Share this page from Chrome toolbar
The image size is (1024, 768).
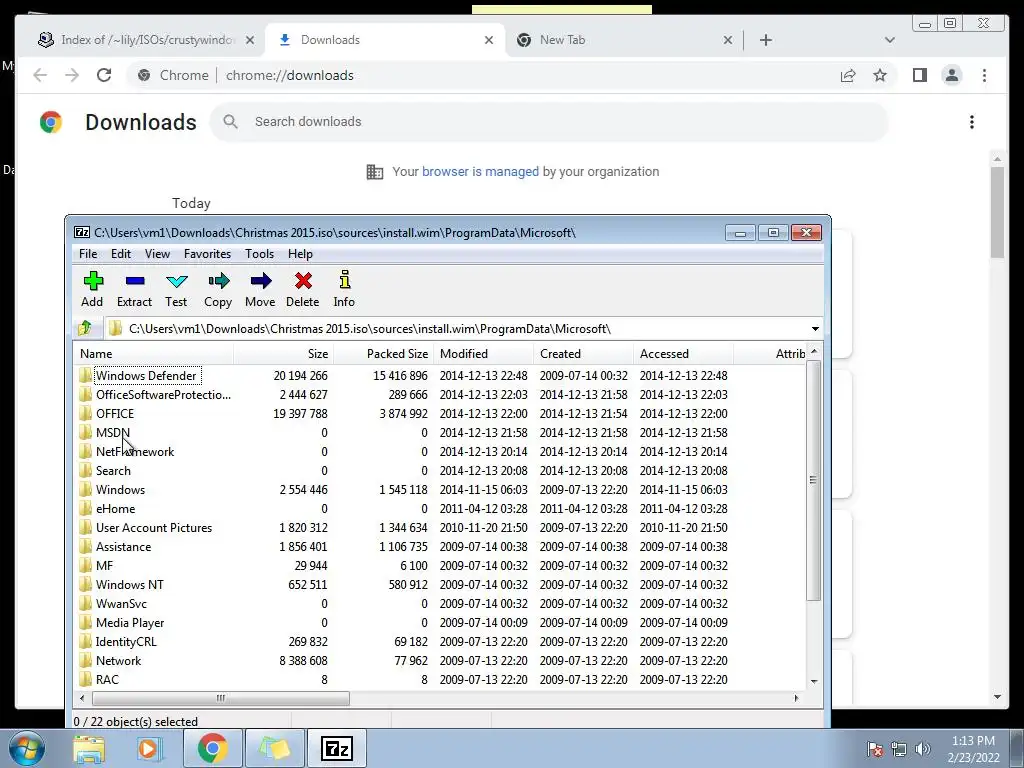(848, 75)
